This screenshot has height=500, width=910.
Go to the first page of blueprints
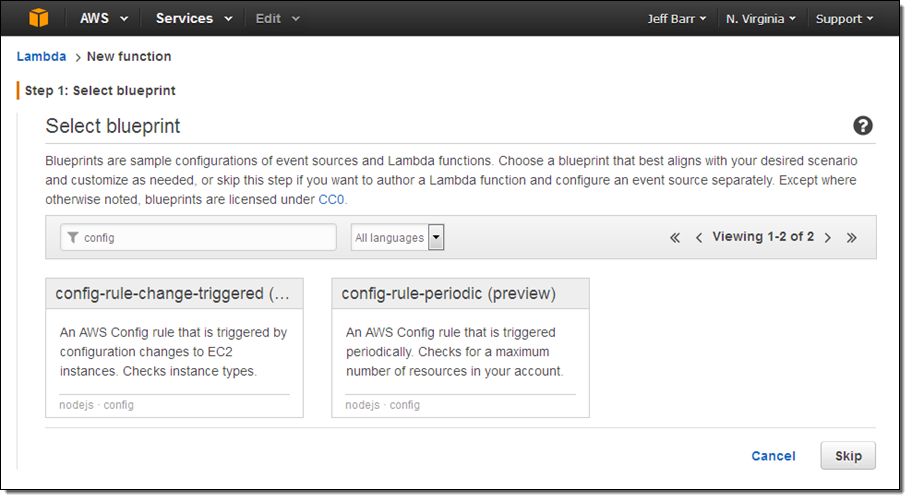click(675, 237)
